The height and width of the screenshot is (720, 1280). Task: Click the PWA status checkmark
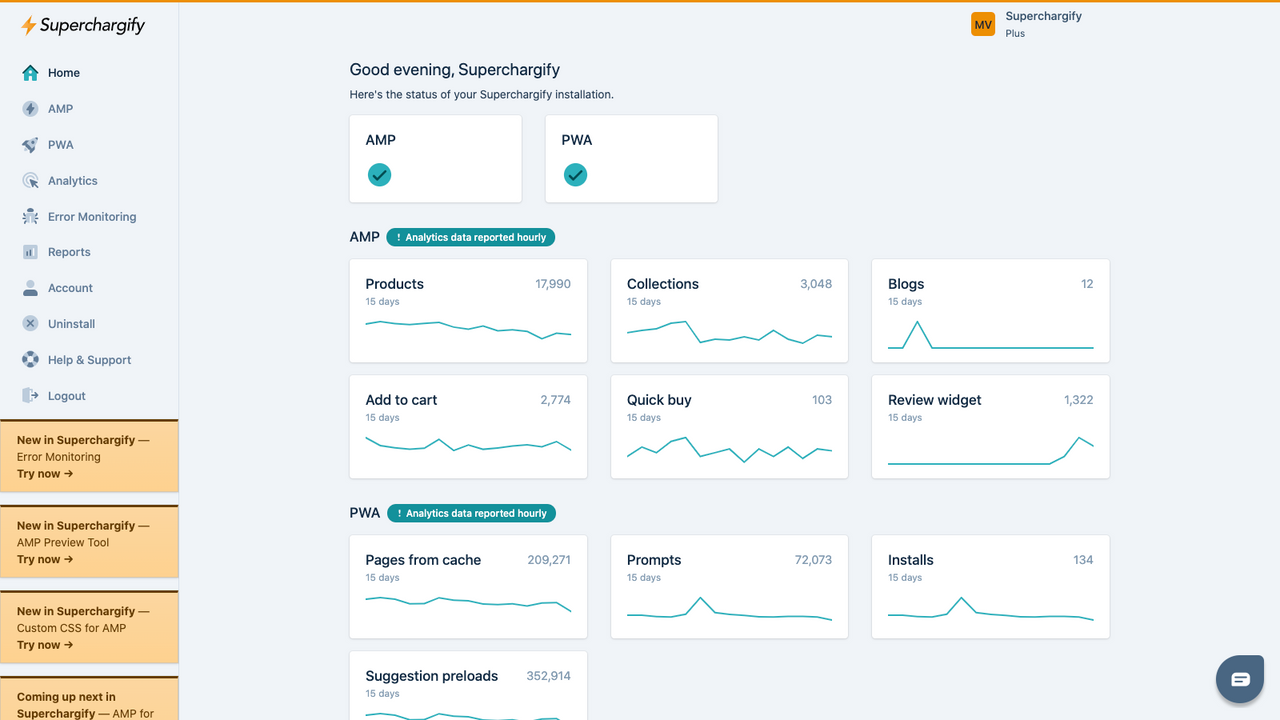575,174
